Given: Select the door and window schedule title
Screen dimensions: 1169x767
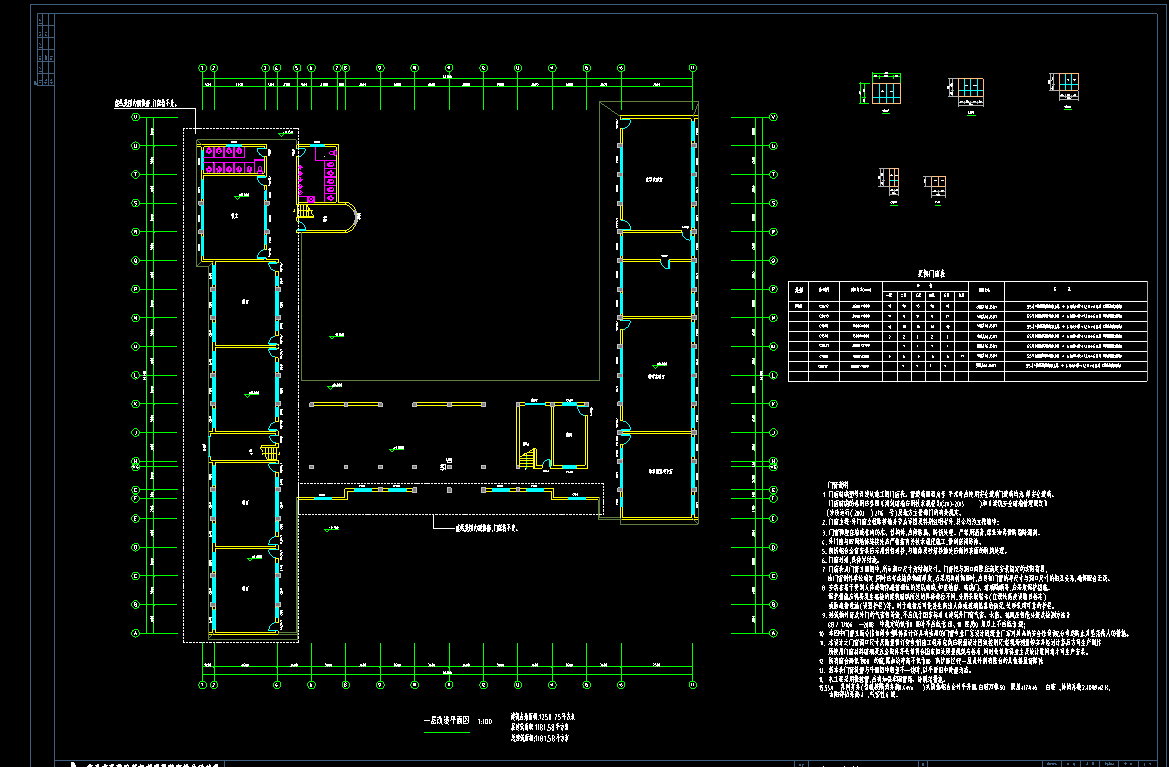Looking at the screenshot, I should (930, 274).
